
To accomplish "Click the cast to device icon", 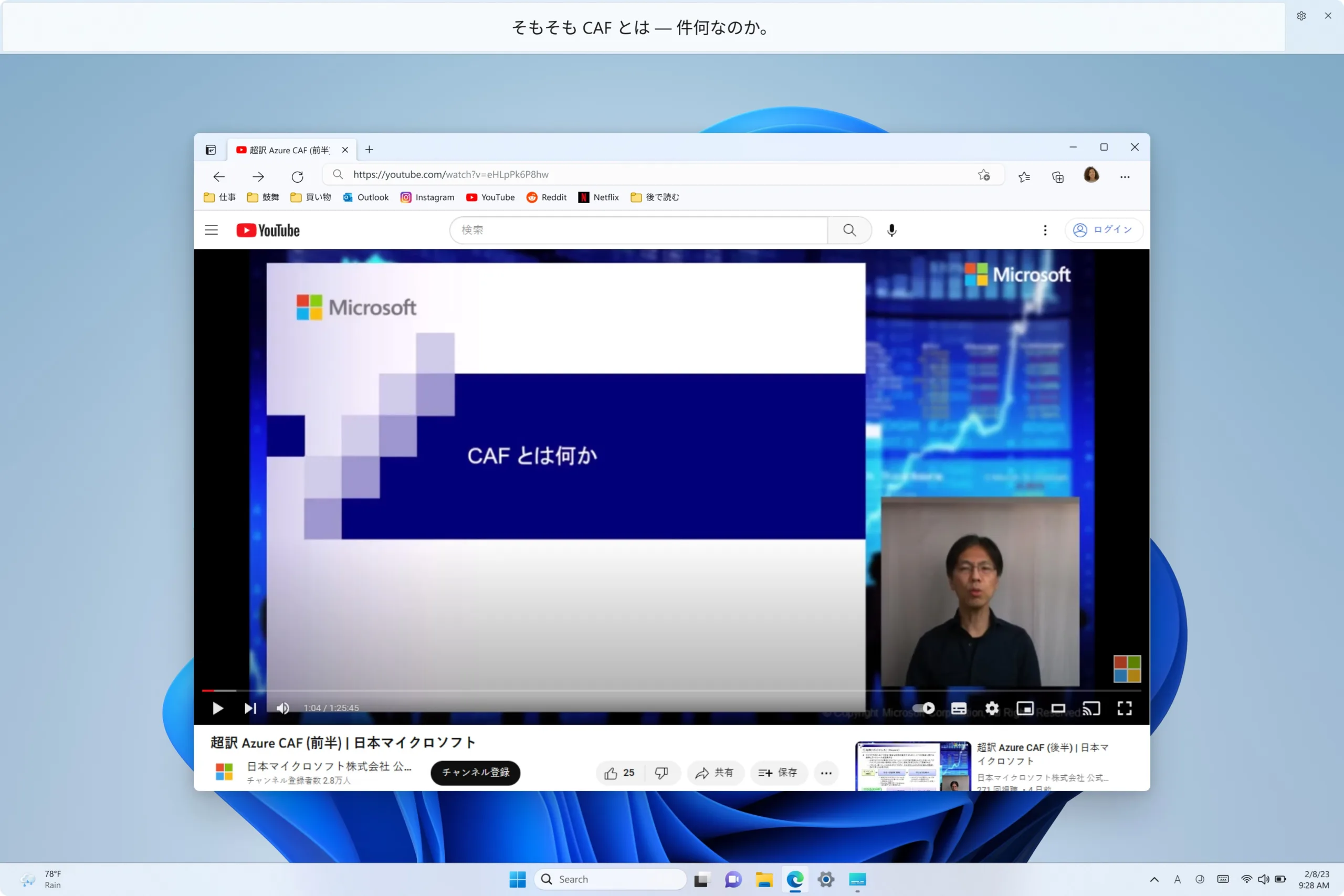I will pos(1091,708).
